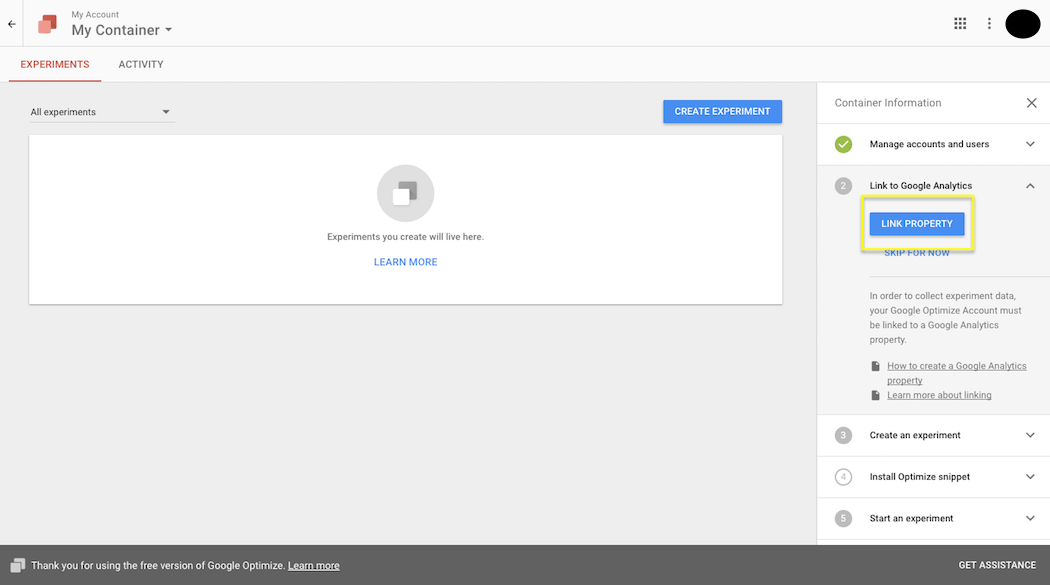Switch to the Activity tab
This screenshot has height=585, width=1050.
point(141,64)
